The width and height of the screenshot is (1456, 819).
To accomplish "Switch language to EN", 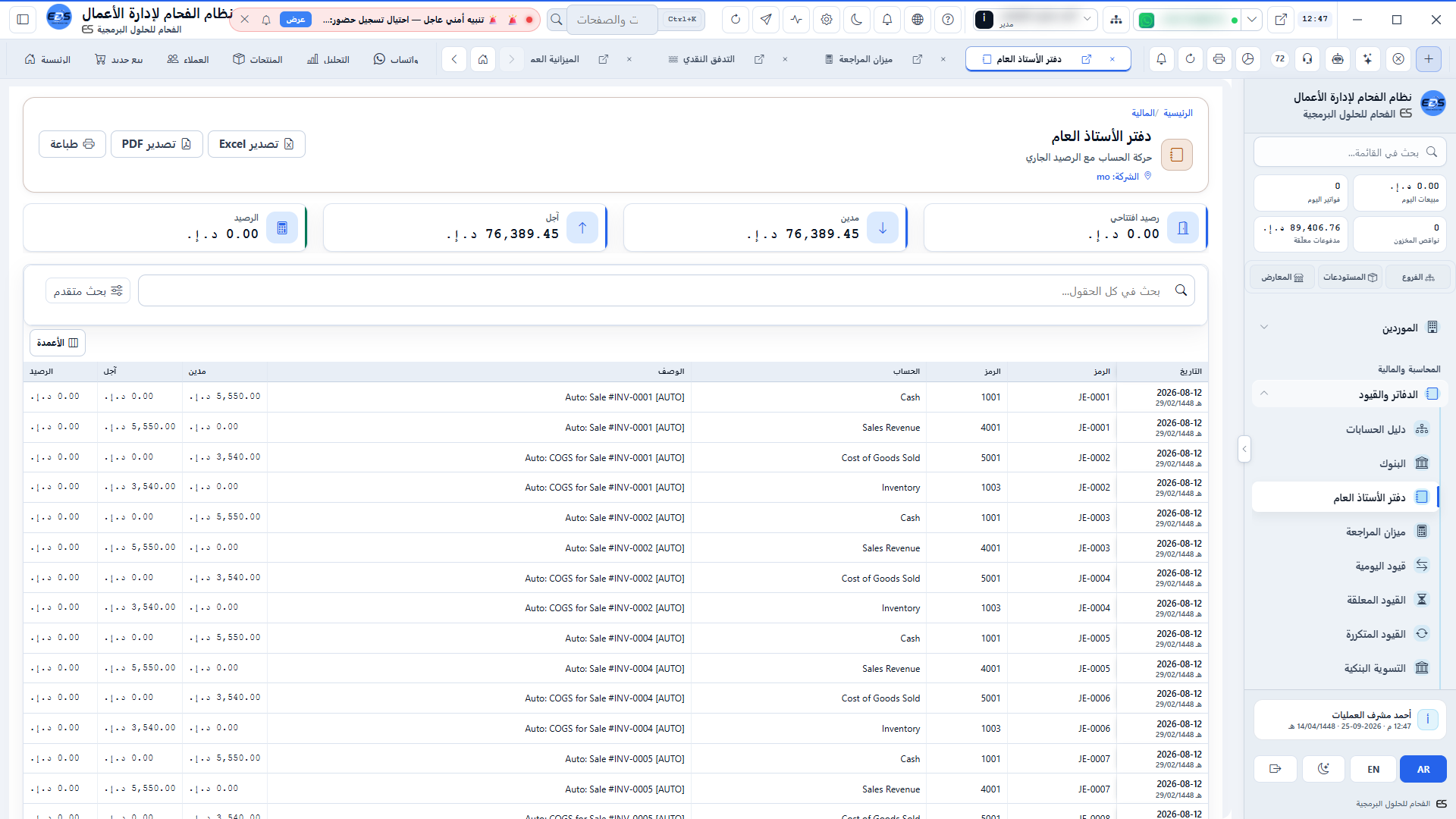I will pyautogui.click(x=1373, y=769).
